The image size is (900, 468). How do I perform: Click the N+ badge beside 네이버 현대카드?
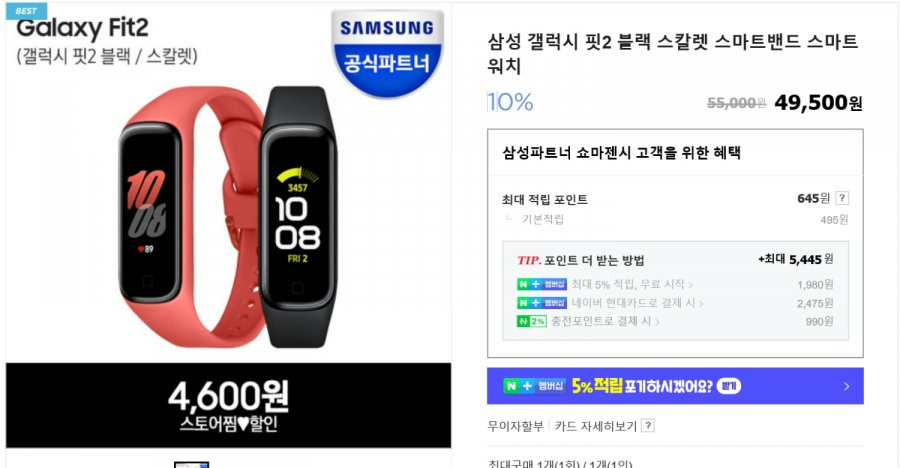coord(542,303)
